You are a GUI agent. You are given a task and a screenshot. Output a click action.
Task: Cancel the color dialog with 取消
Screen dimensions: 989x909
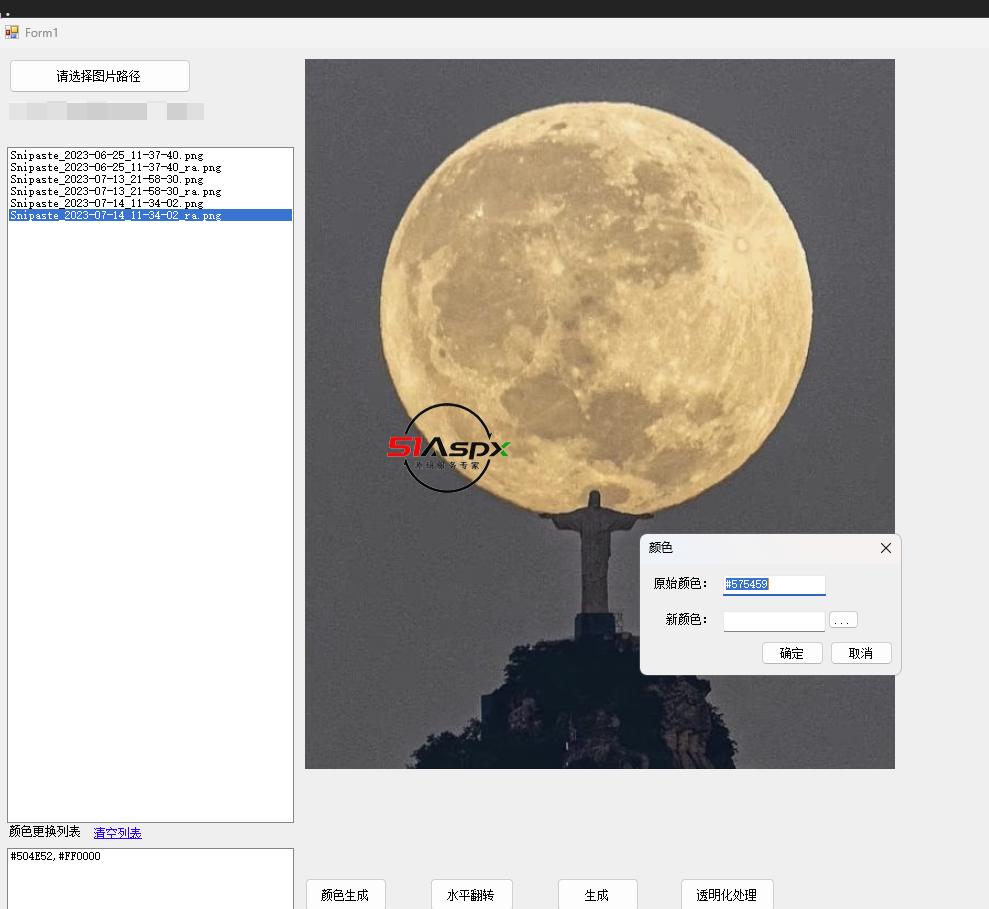click(860, 653)
